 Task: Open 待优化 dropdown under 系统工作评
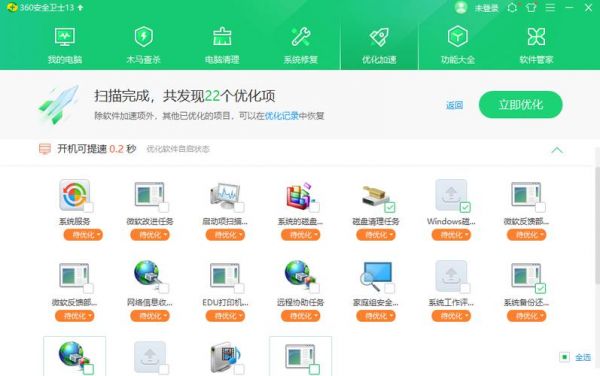451,316
